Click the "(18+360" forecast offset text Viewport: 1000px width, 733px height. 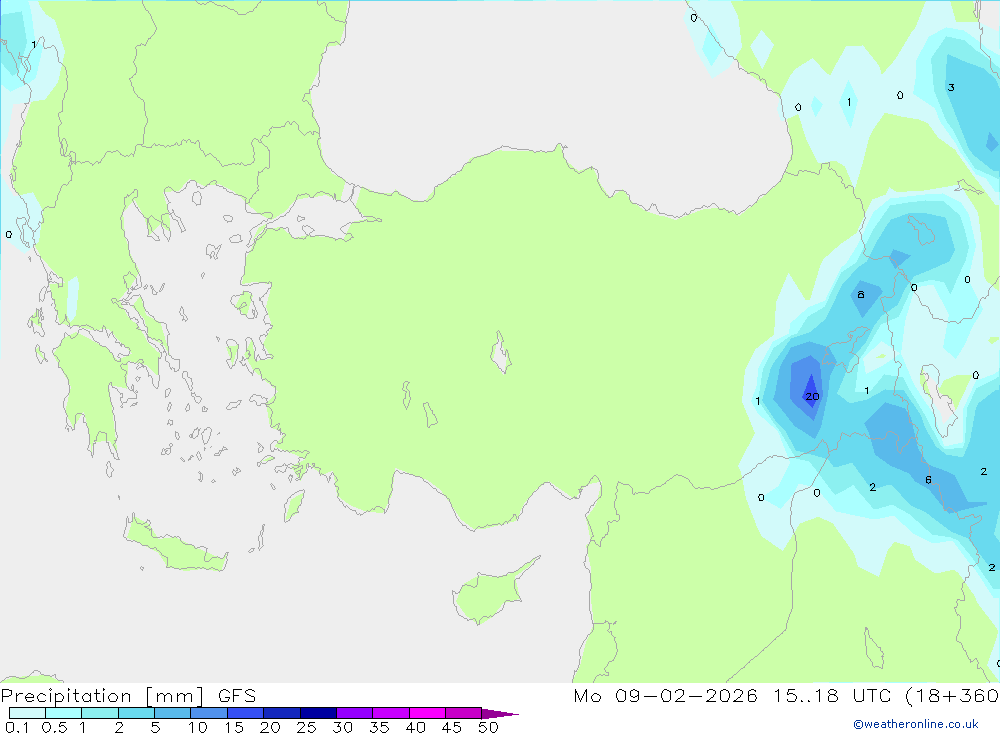click(x=952, y=695)
